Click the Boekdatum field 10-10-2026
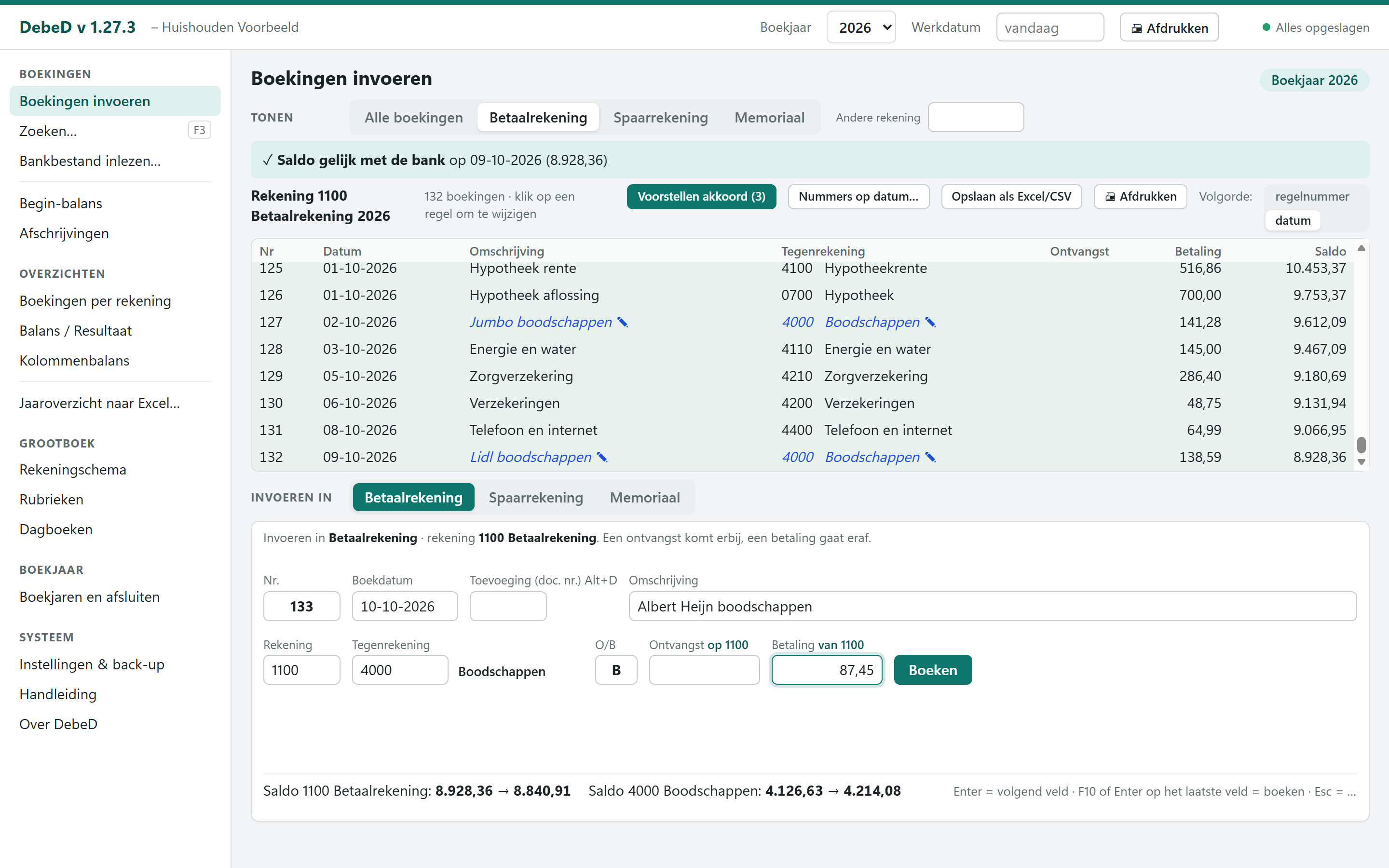 [x=405, y=606]
